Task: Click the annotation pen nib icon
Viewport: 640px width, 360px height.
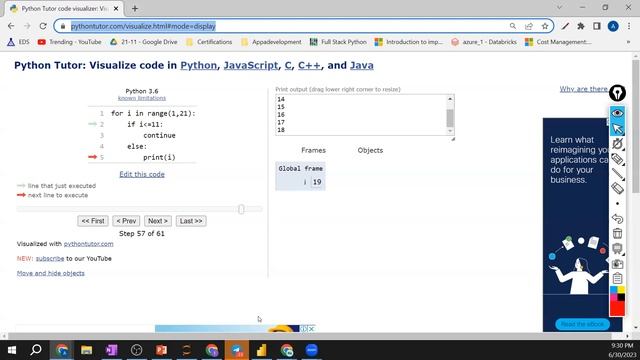Action: tap(617, 93)
